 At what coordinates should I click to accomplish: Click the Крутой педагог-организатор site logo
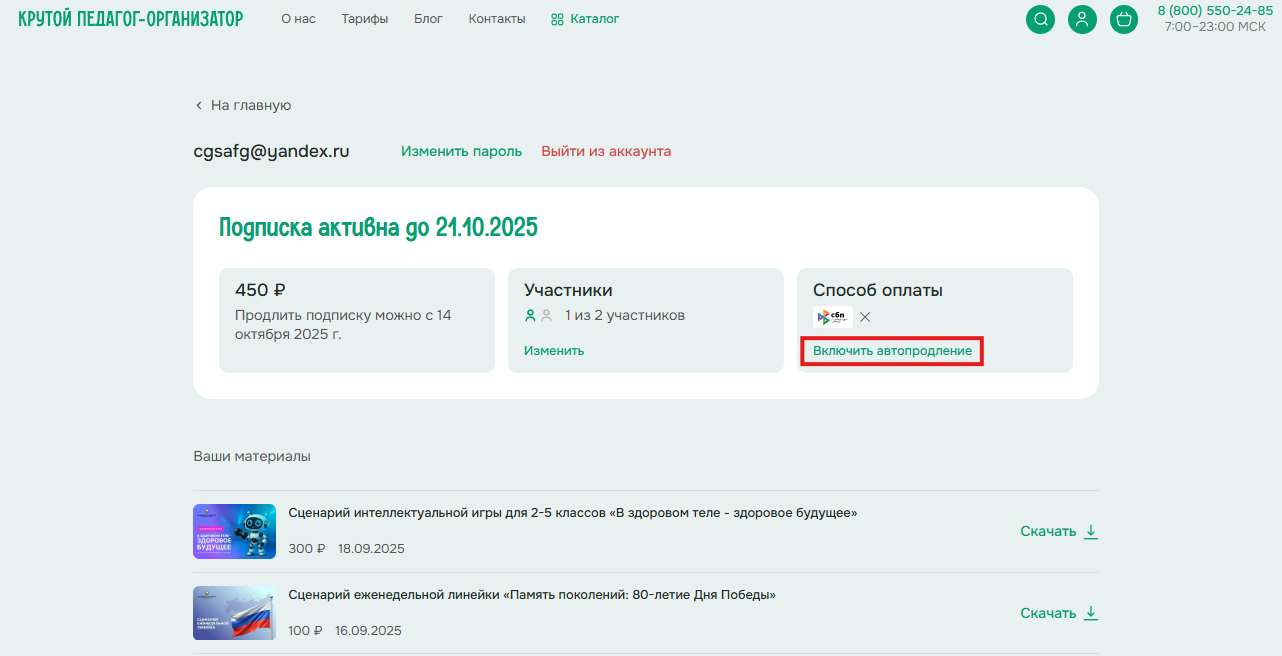tap(130, 19)
